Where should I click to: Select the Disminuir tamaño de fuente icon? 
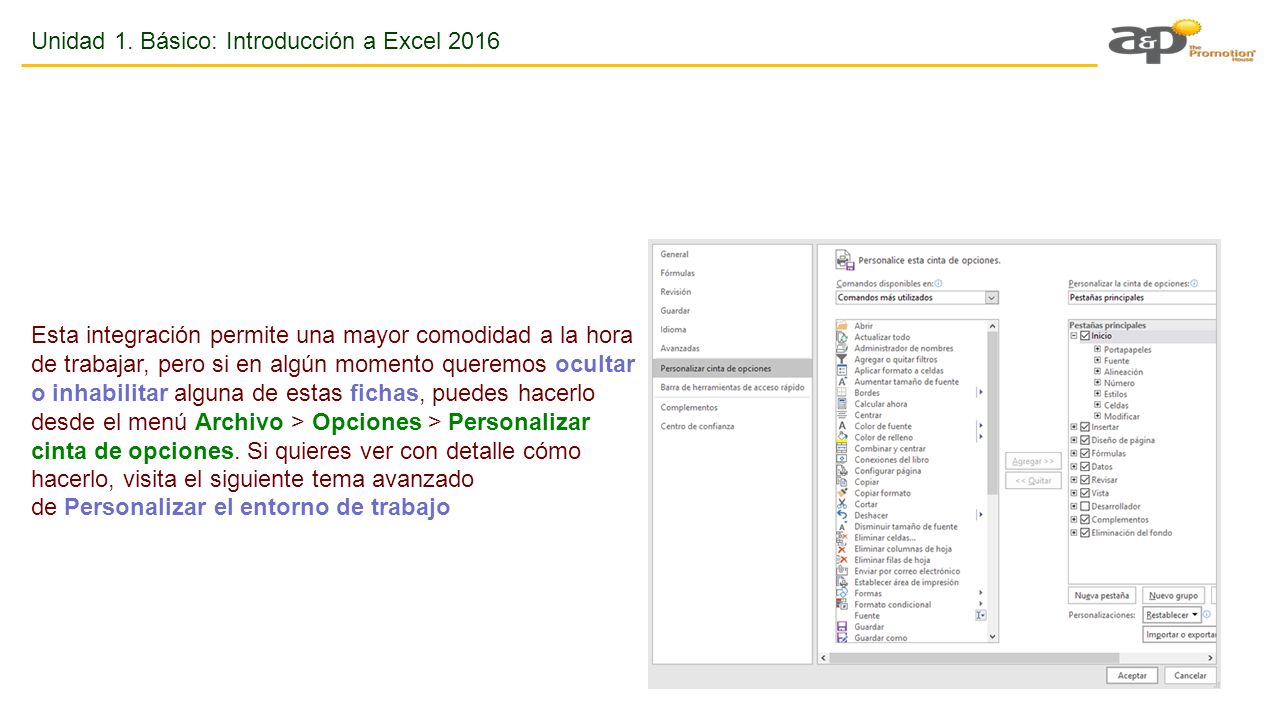click(842, 526)
